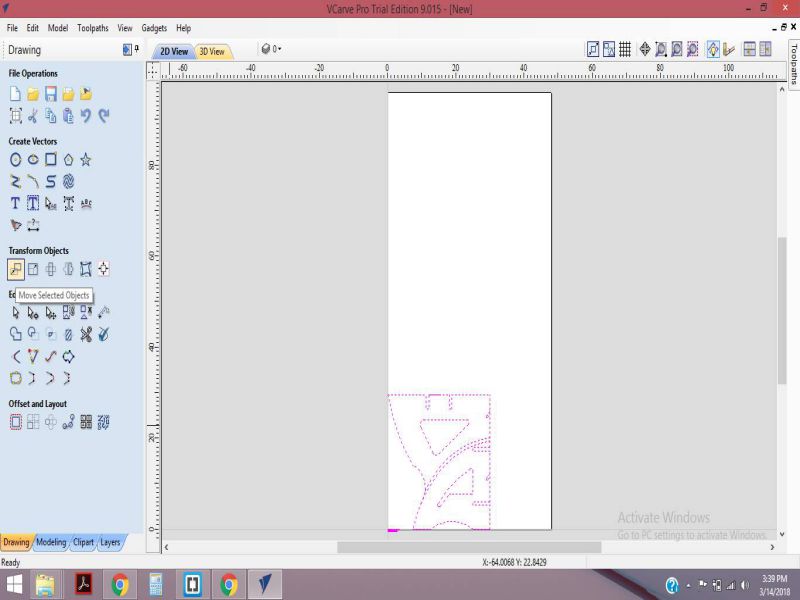Tile windows vertically icon

(765, 49)
